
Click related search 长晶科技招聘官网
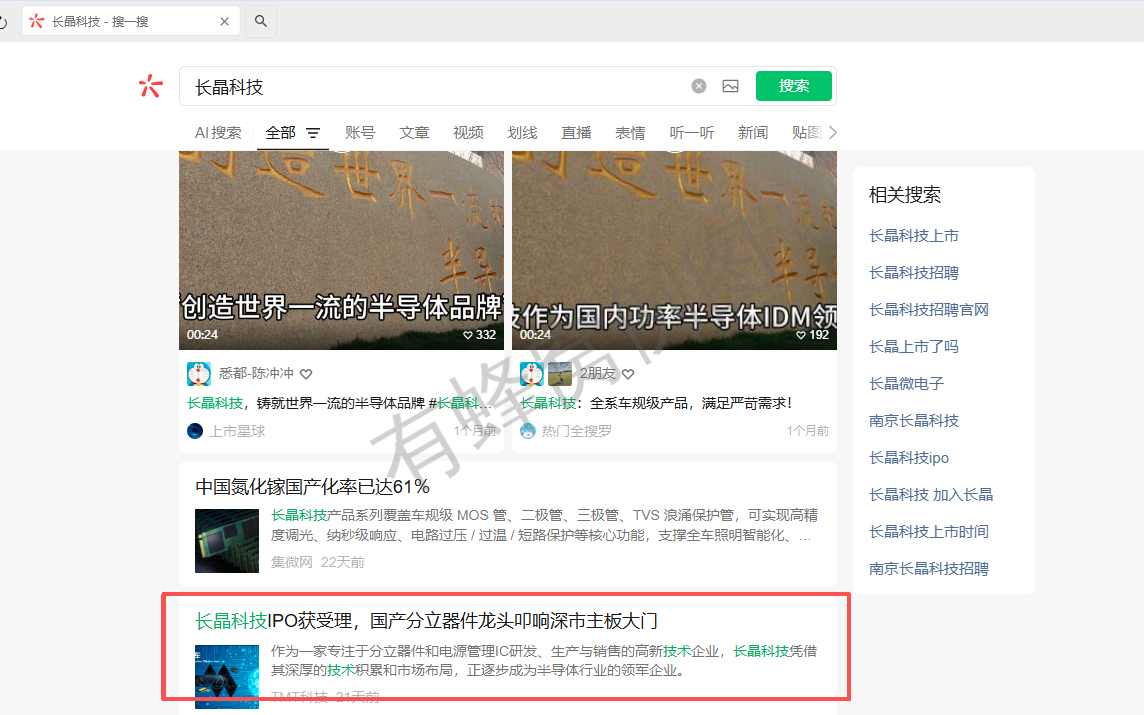coord(929,309)
